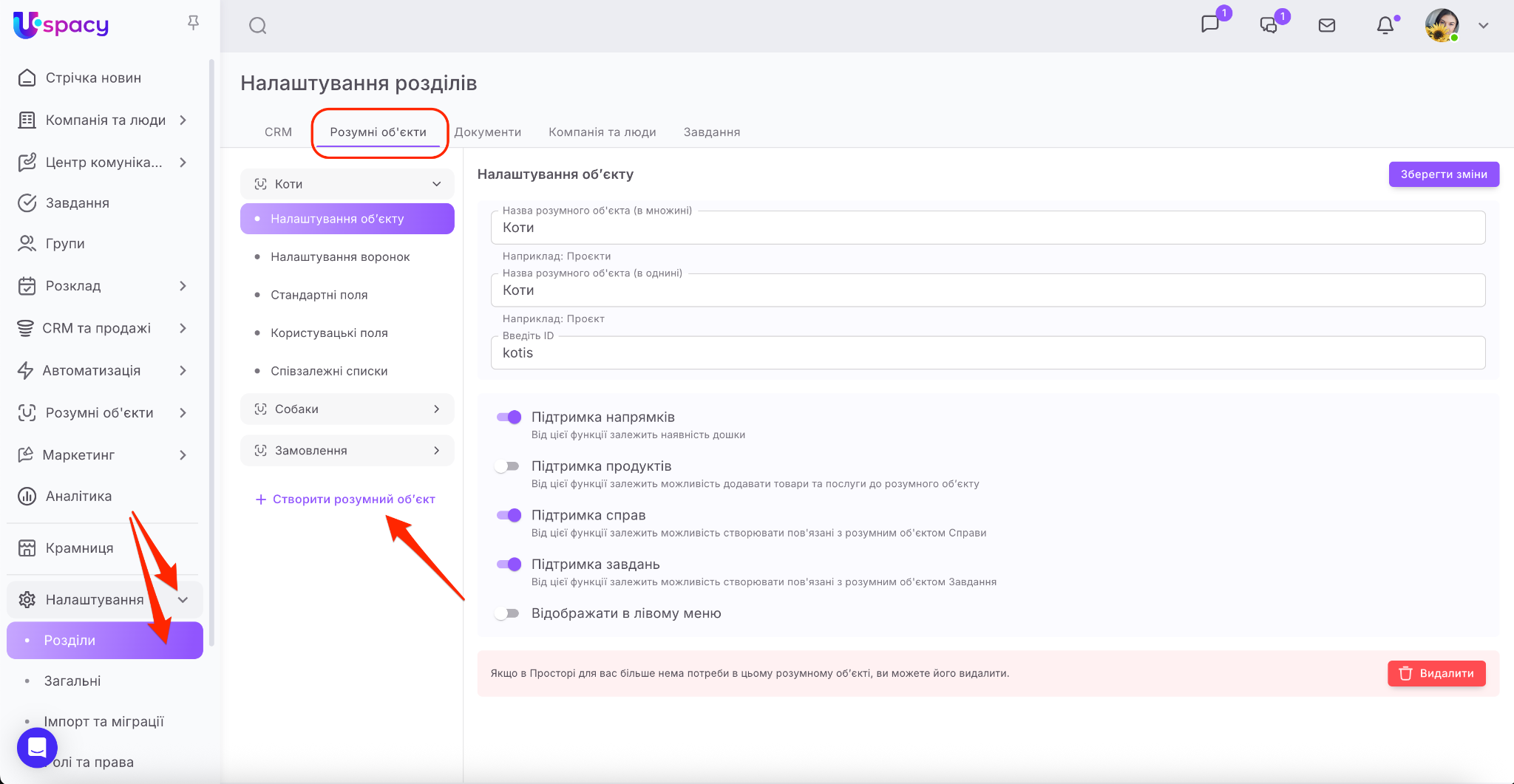
Task: Click the Зберегти зміни button
Action: (1443, 174)
